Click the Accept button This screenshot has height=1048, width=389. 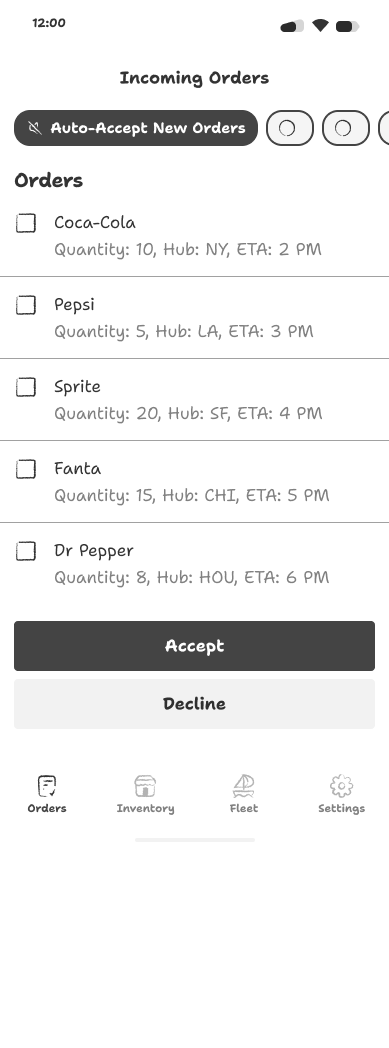click(x=194, y=646)
